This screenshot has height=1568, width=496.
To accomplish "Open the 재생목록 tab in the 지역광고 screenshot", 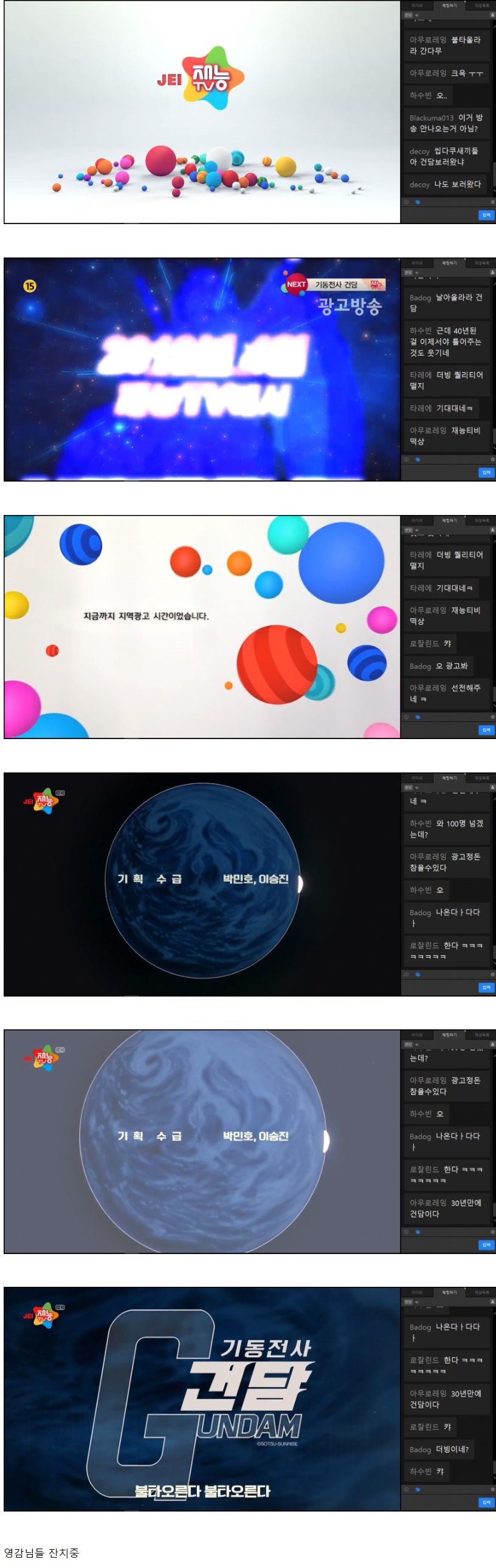I will tap(481, 520).
